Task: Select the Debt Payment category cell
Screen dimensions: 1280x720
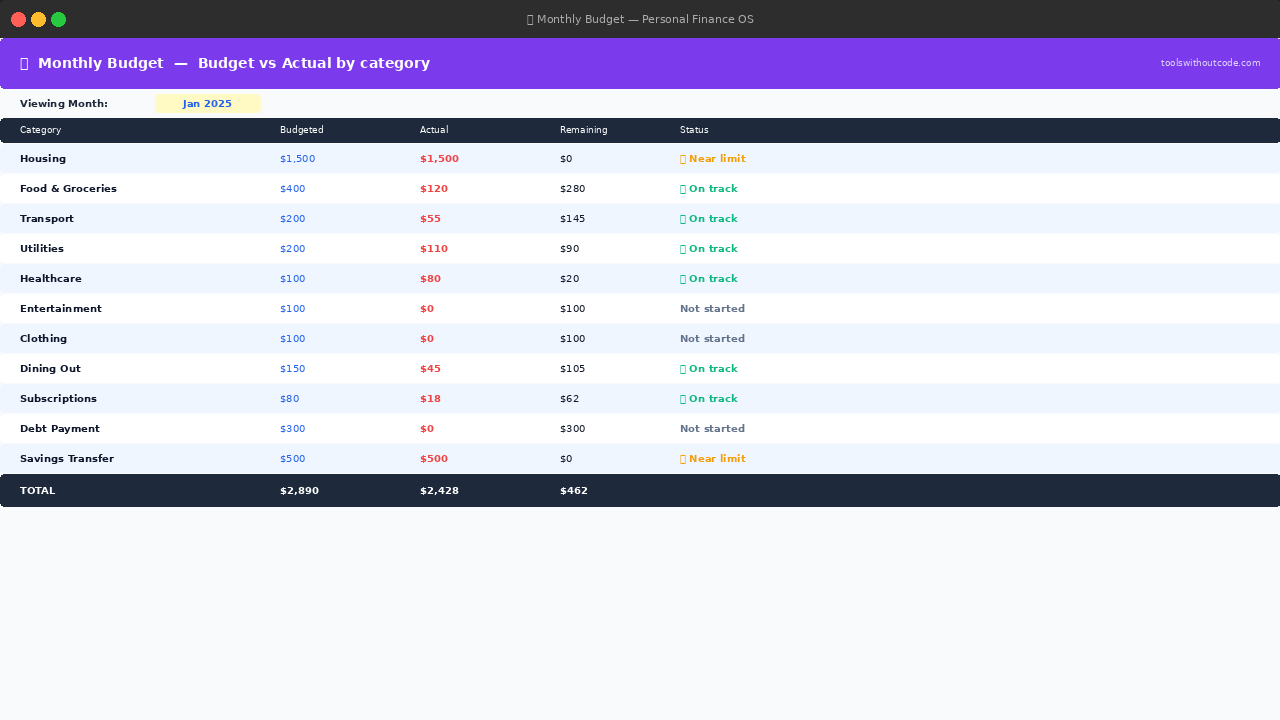Action: [60, 429]
